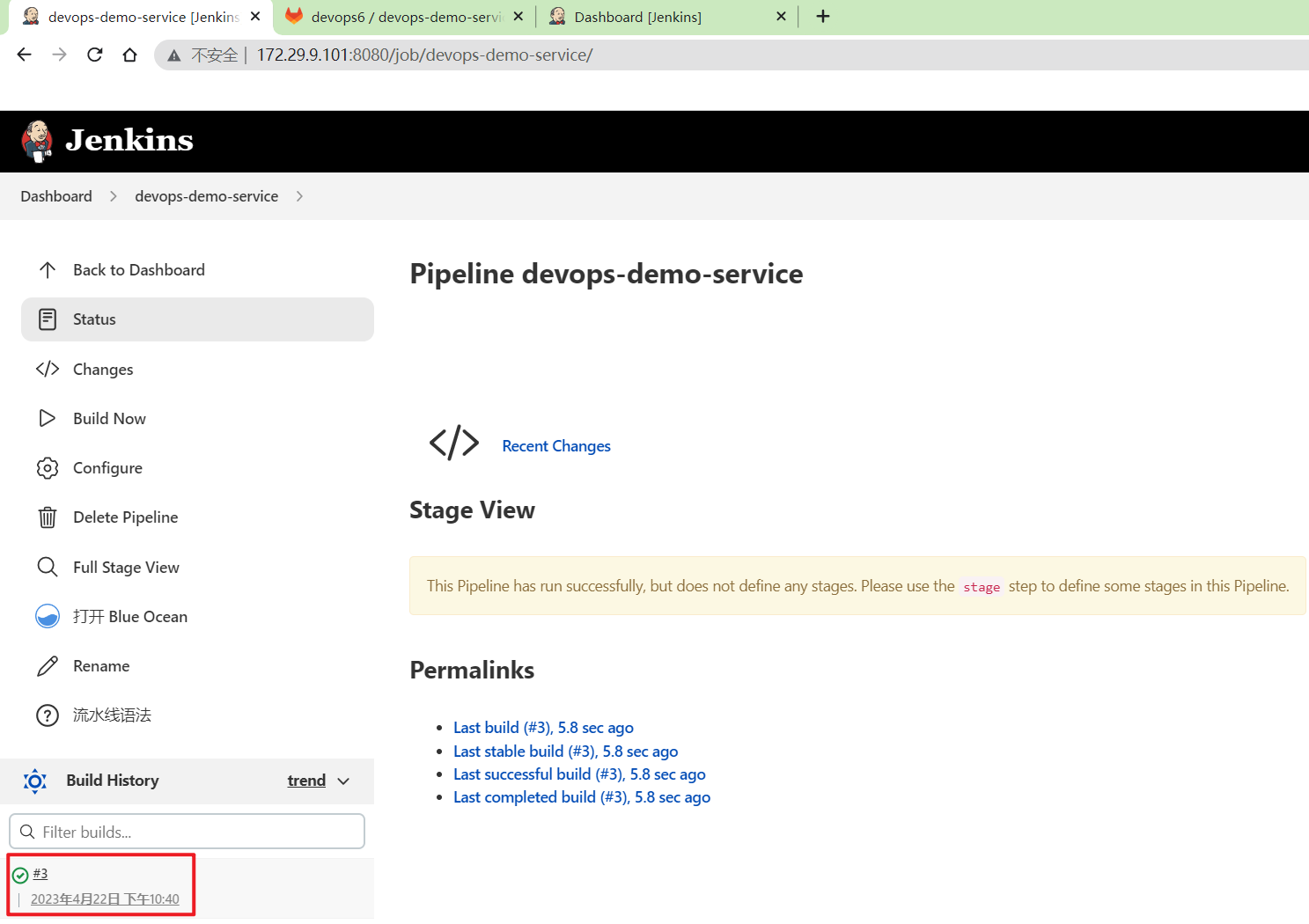Close the GitLab devops6 tab
This screenshot has width=1309, height=924.
click(x=518, y=16)
